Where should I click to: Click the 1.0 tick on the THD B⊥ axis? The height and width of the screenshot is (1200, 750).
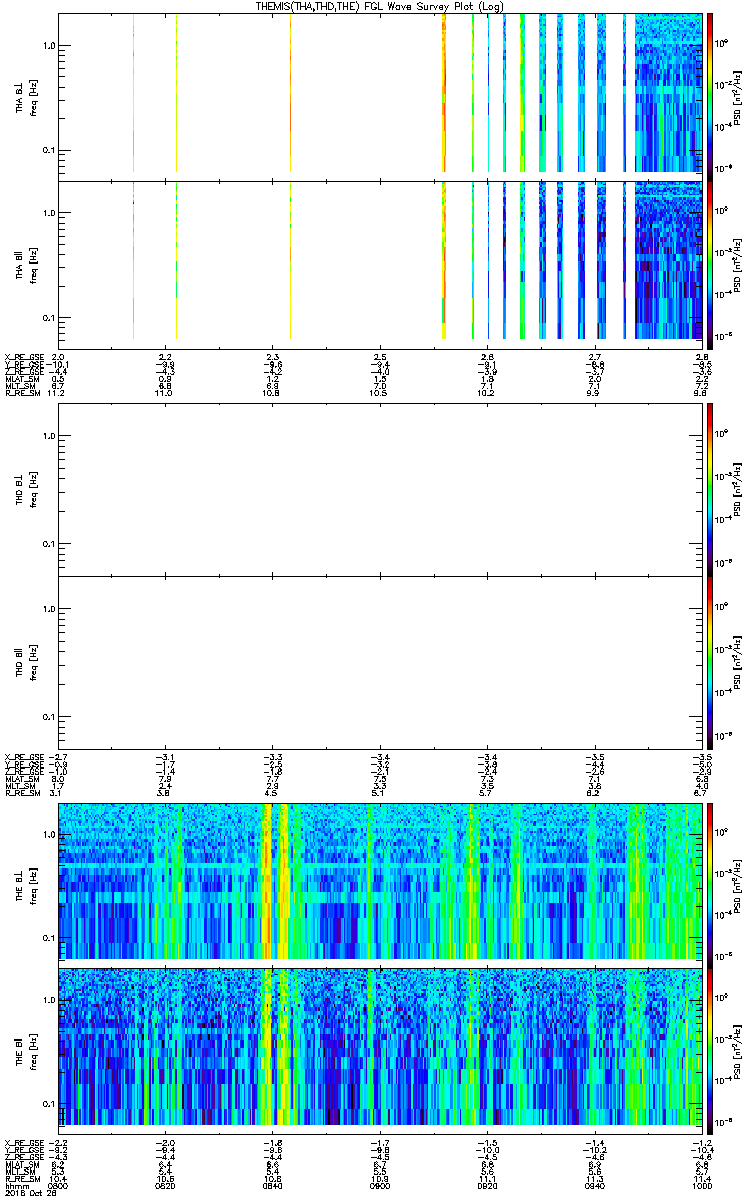[x=49, y=436]
